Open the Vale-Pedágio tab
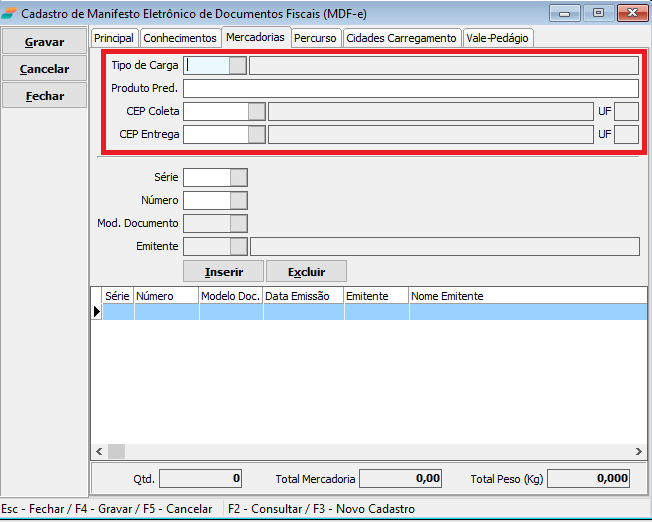Viewport: 652px width, 522px height. (x=498, y=38)
